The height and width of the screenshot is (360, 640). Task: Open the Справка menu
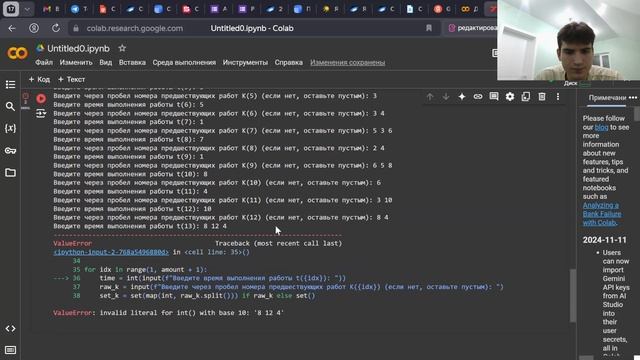pyautogui.click(x=289, y=62)
